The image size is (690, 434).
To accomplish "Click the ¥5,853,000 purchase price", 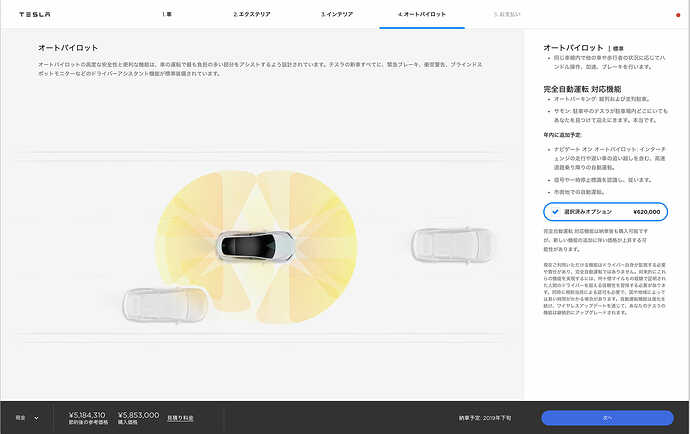I will click(139, 415).
